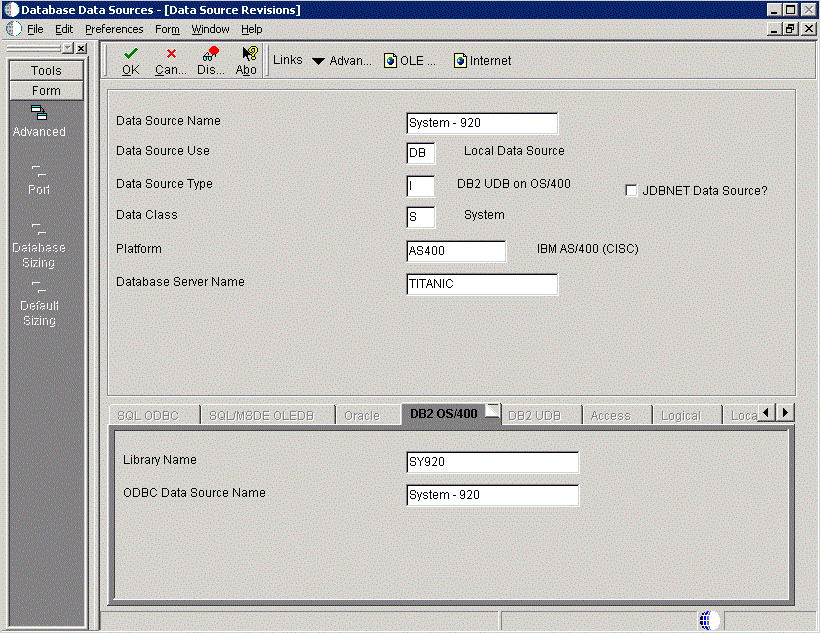820x633 pixels.
Task: Expand the Links dropdown arrow
Action: click(x=318, y=61)
